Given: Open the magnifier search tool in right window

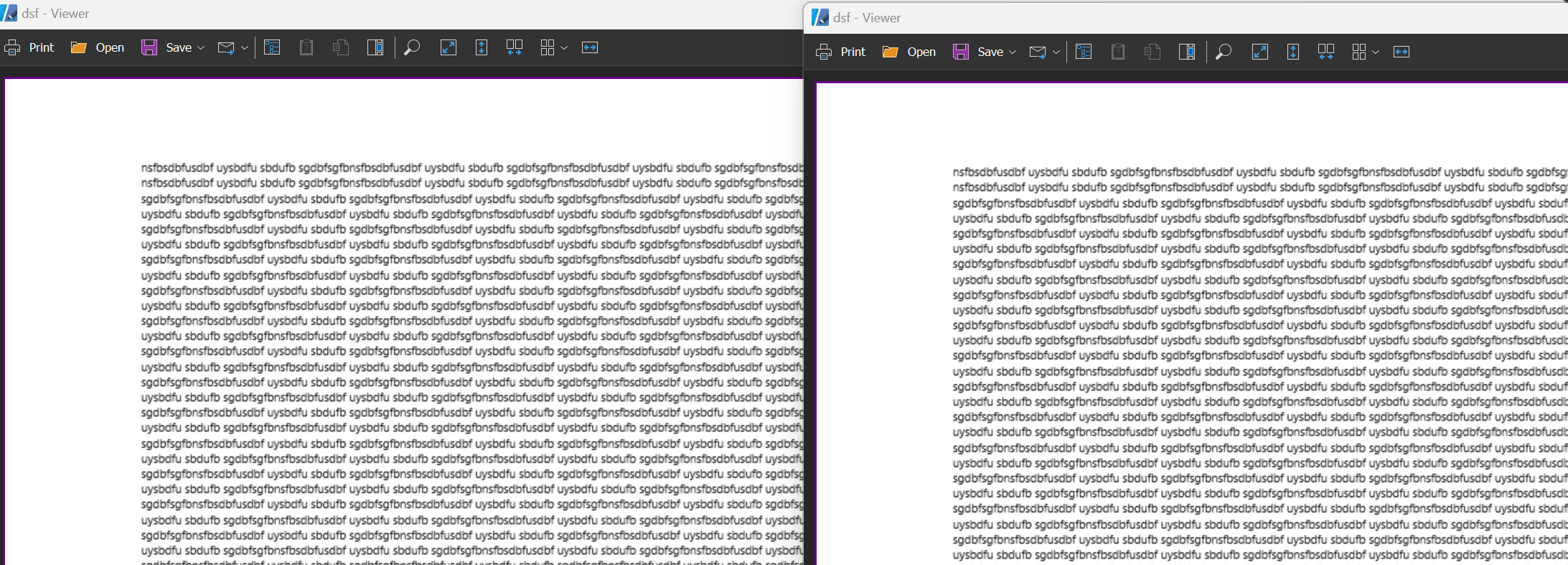Looking at the screenshot, I should [x=1224, y=52].
